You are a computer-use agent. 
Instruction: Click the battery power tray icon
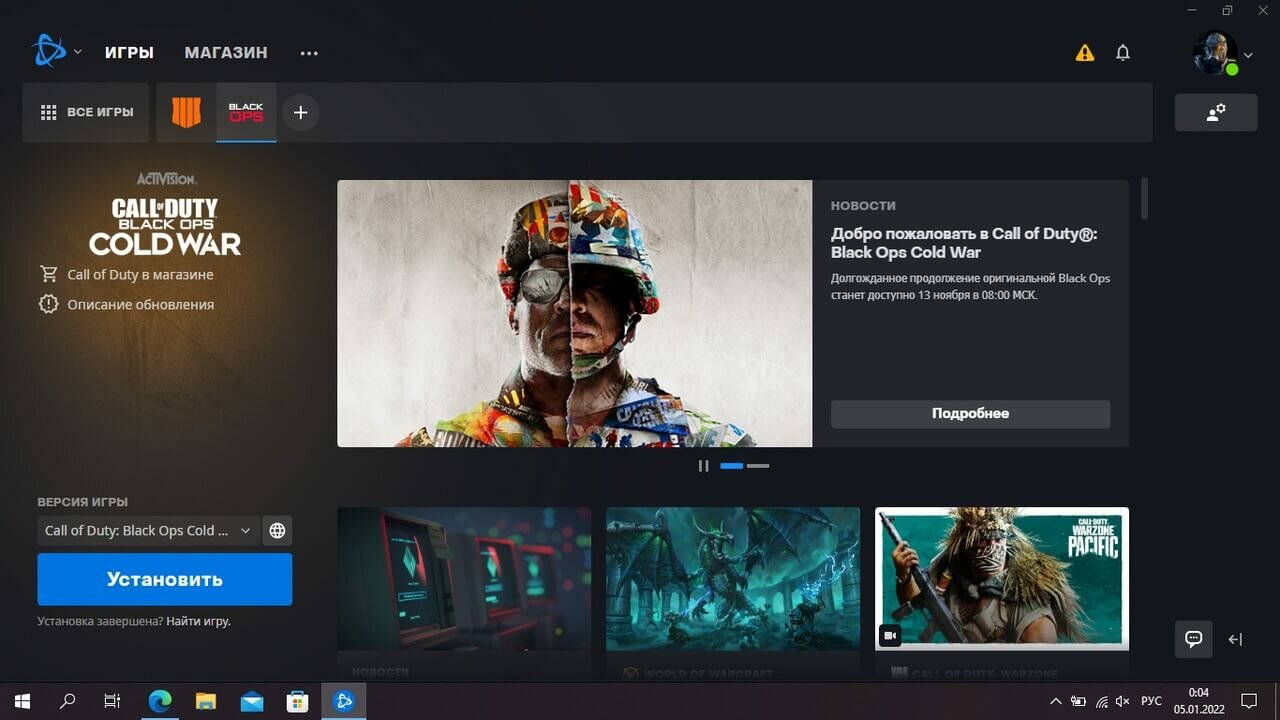coord(1079,702)
